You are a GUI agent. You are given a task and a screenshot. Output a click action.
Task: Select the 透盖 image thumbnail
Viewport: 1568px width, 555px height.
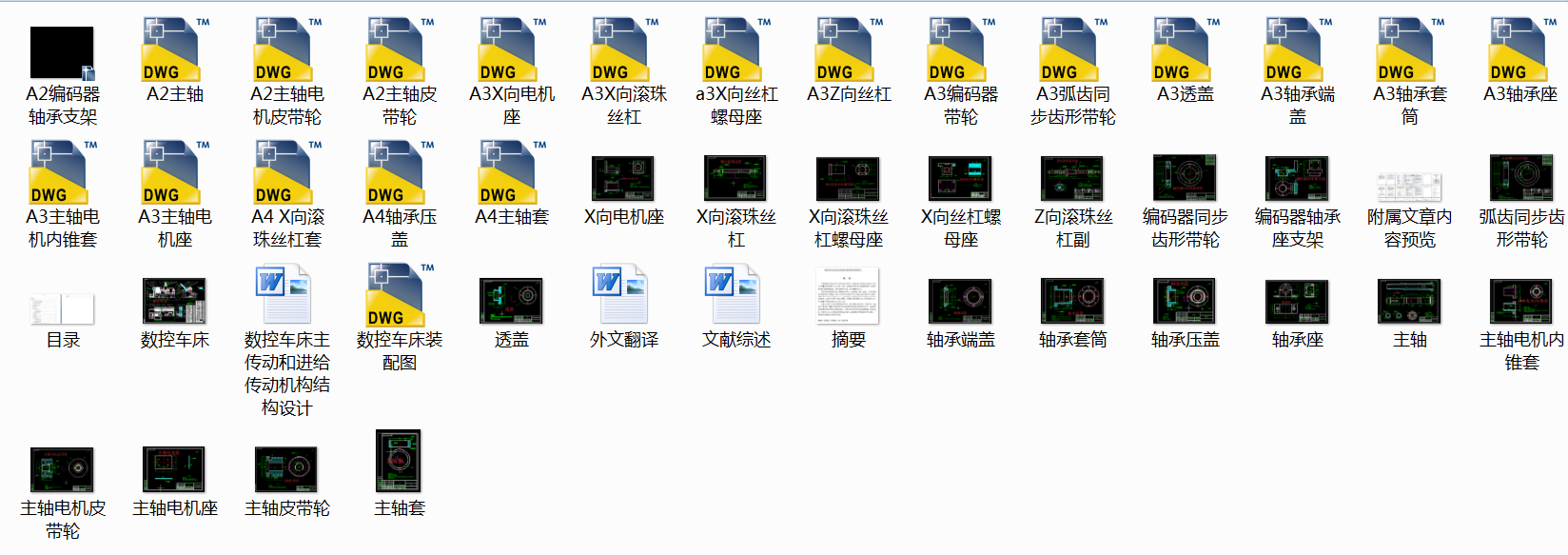click(x=511, y=302)
